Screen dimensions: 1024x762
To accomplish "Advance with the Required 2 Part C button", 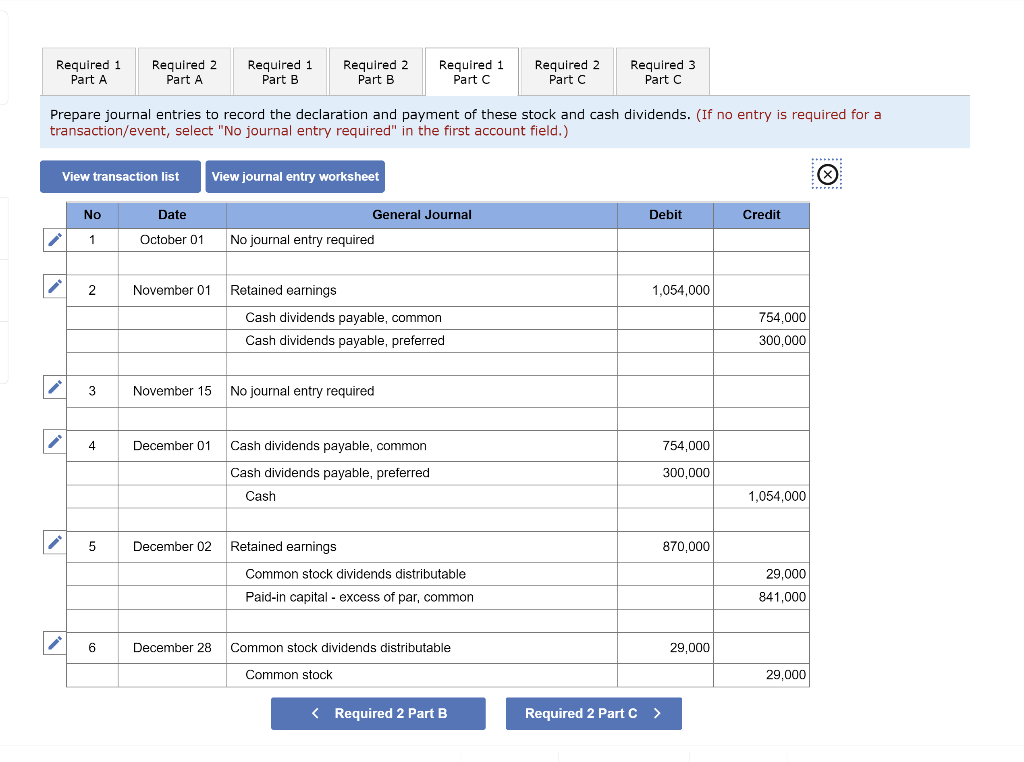I will coord(594,713).
